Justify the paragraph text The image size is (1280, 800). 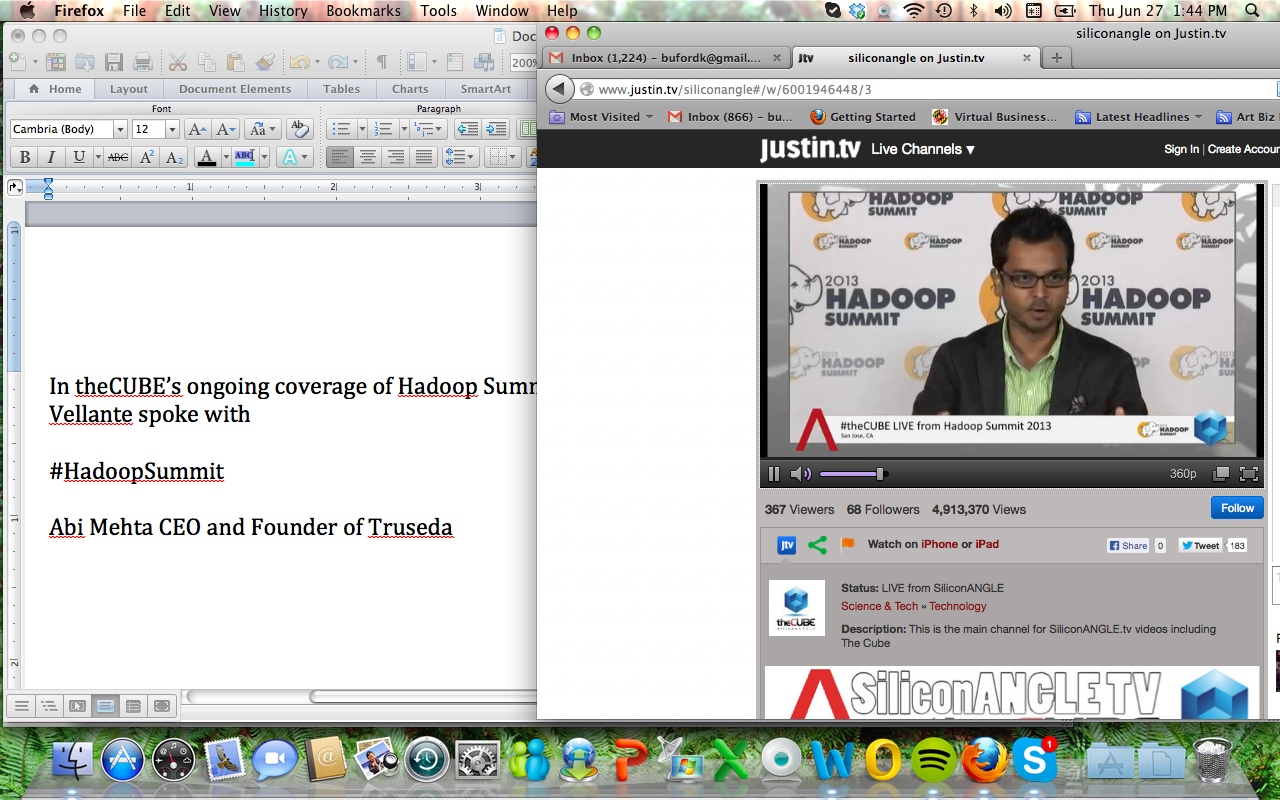tap(424, 157)
